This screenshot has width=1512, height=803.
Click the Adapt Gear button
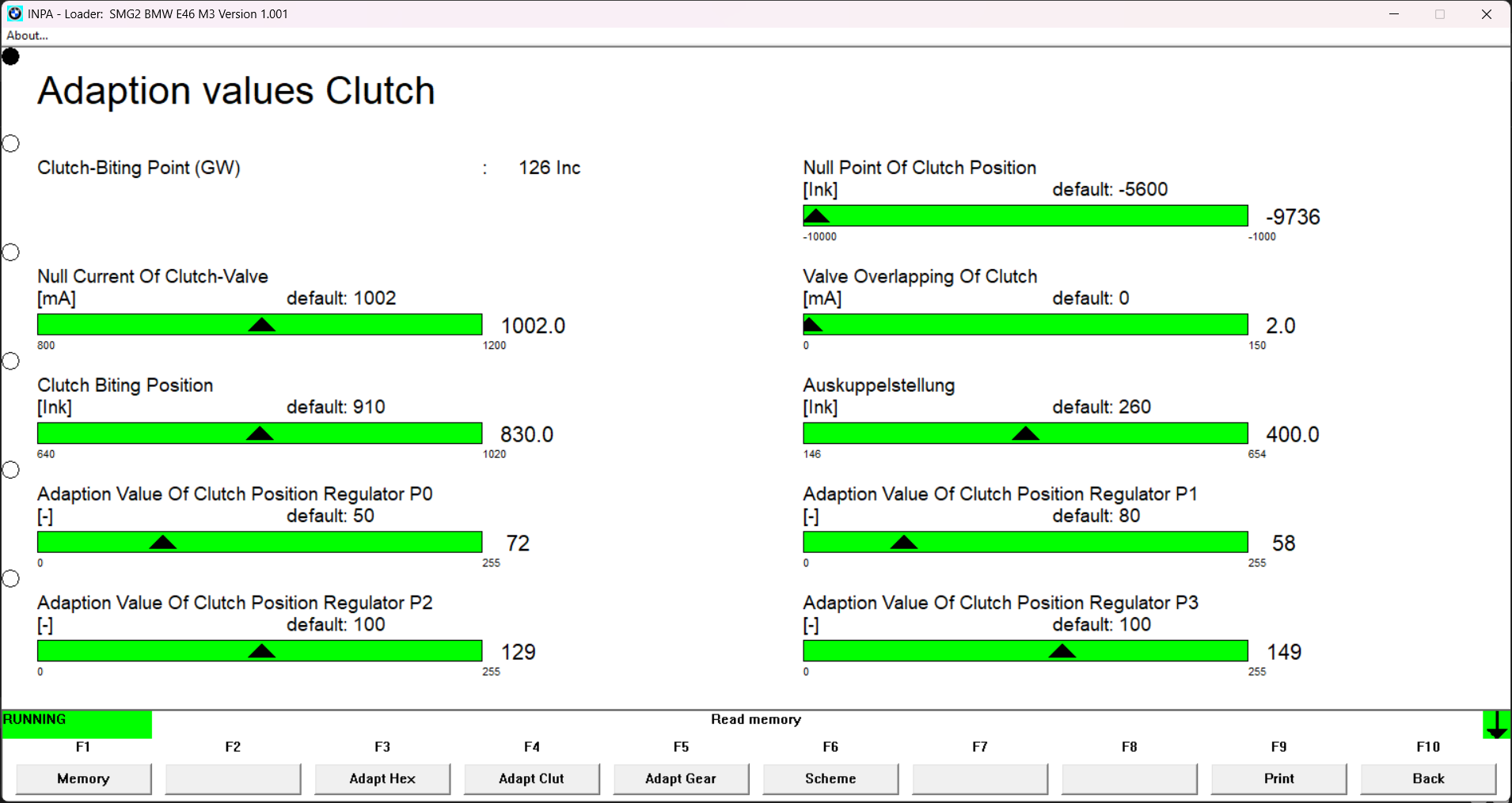(x=681, y=778)
